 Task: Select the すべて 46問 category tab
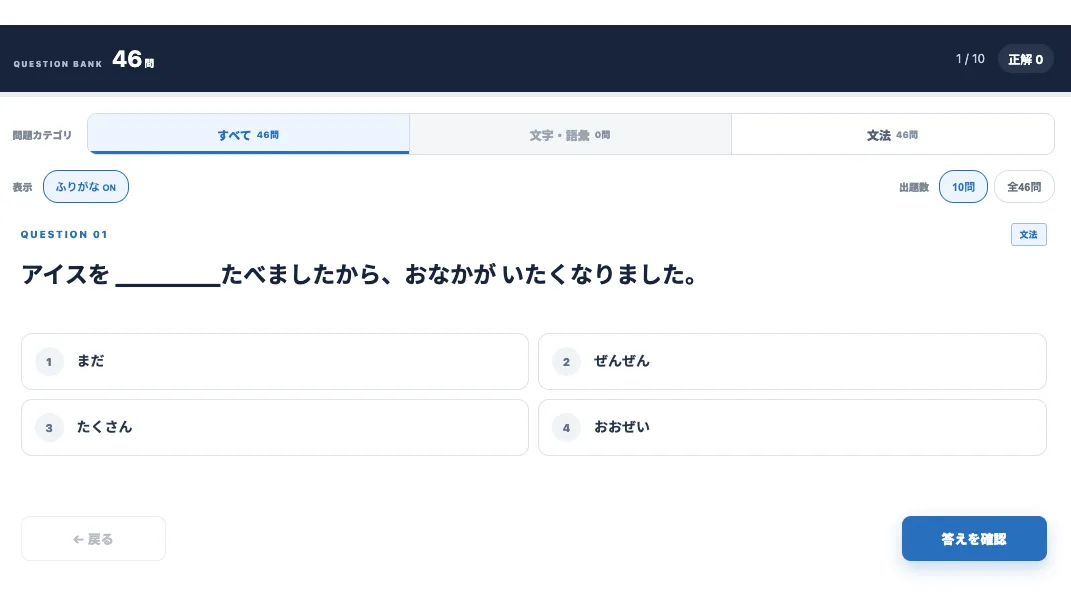click(249, 135)
